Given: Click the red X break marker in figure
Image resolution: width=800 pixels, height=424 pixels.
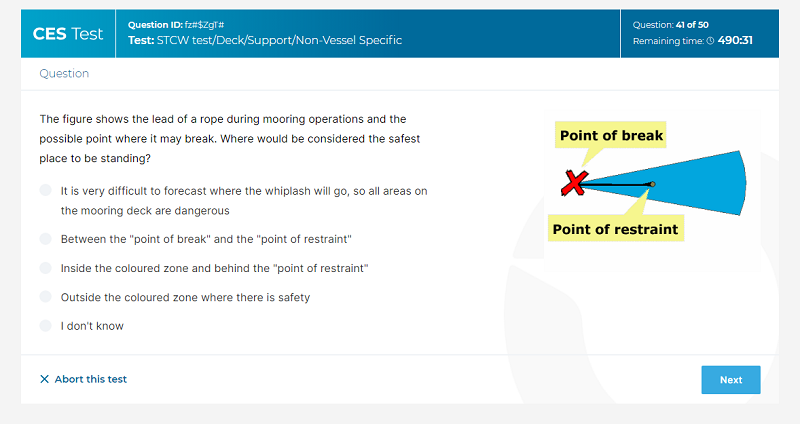Looking at the screenshot, I should click(x=574, y=183).
